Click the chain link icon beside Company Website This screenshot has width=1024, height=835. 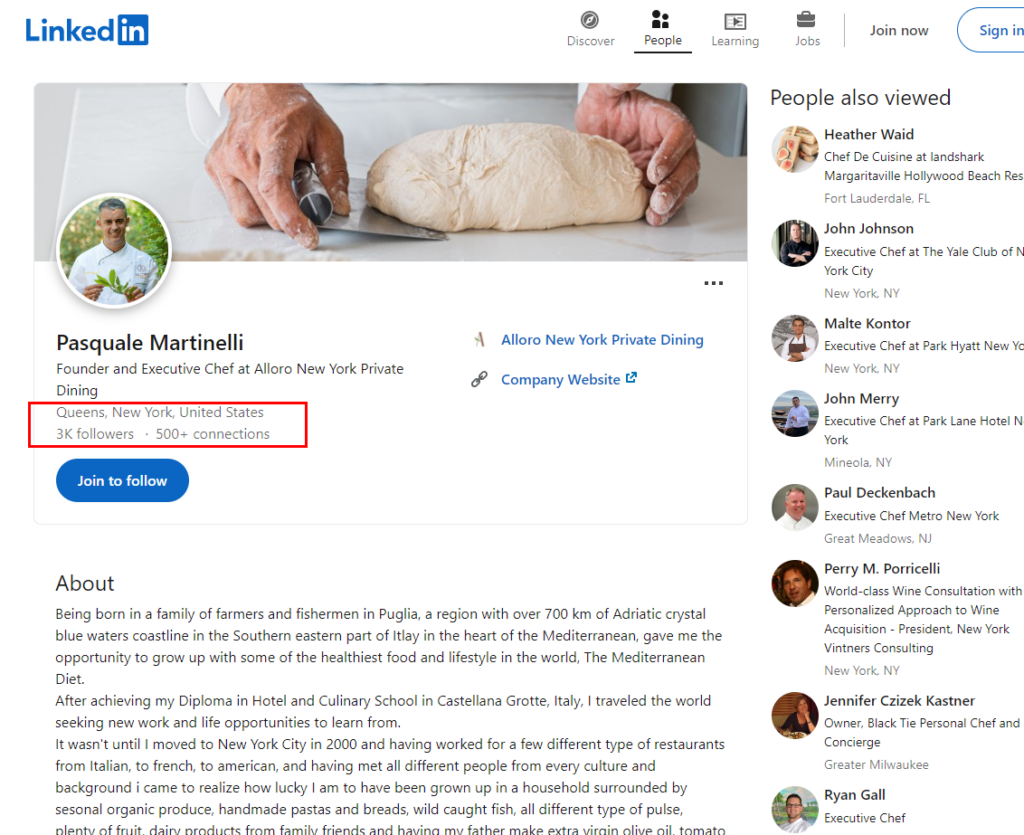click(480, 379)
